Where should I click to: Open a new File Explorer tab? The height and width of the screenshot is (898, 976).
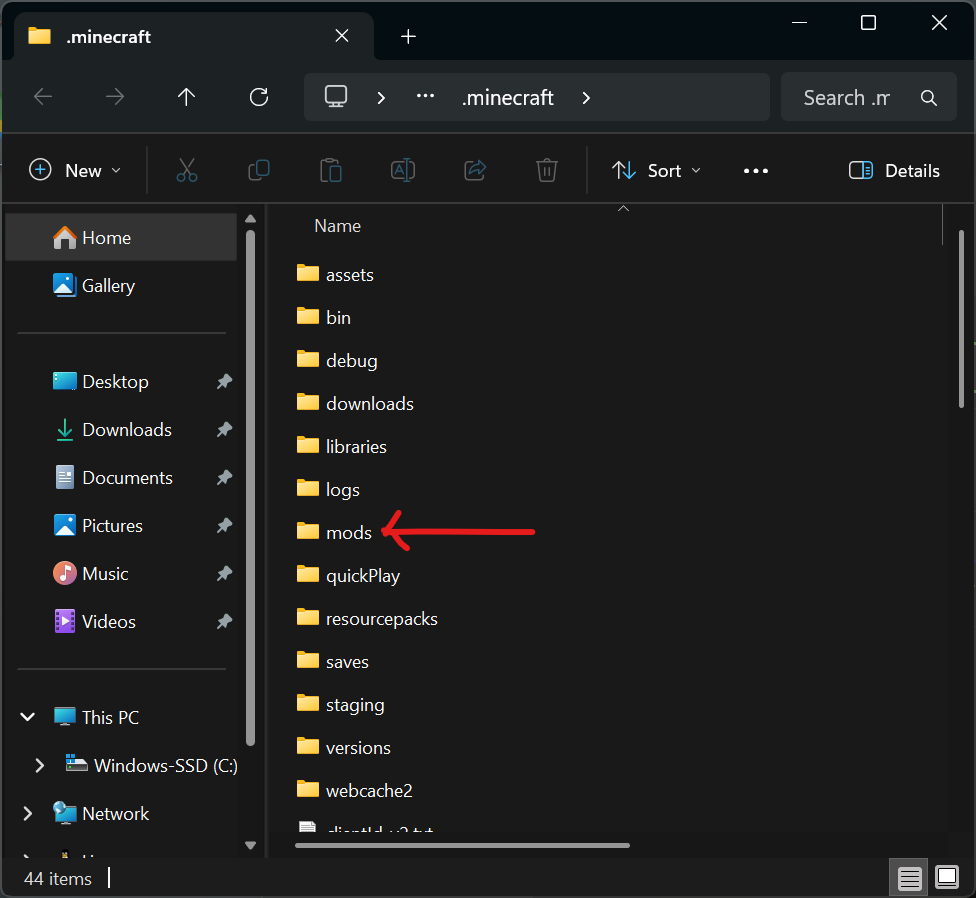tap(408, 36)
